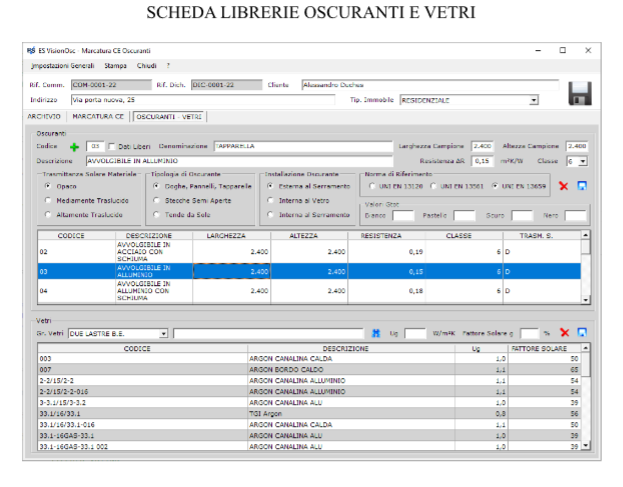Click scroll down arrow in Vetri table

pos(585,446)
